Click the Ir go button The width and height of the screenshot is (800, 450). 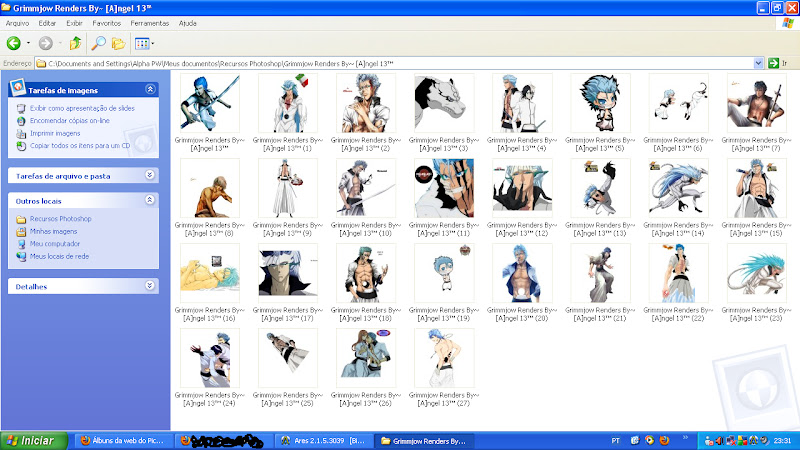click(779, 63)
